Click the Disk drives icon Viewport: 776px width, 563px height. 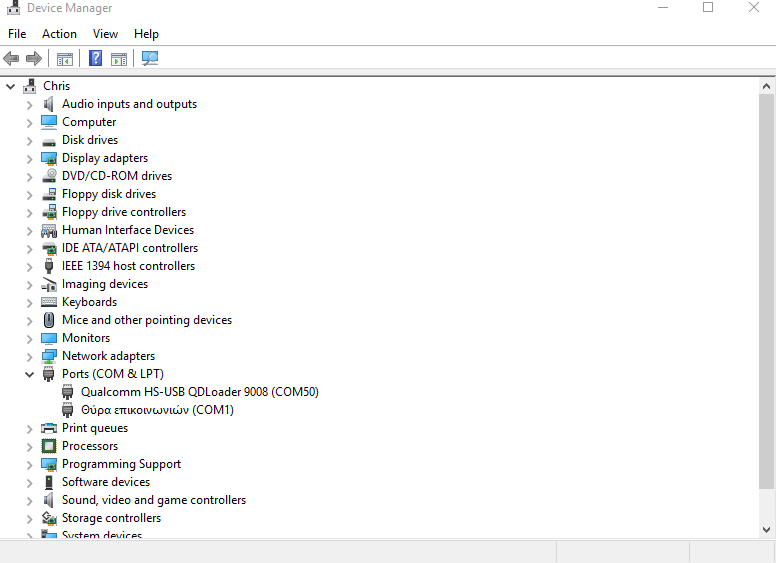click(x=48, y=142)
